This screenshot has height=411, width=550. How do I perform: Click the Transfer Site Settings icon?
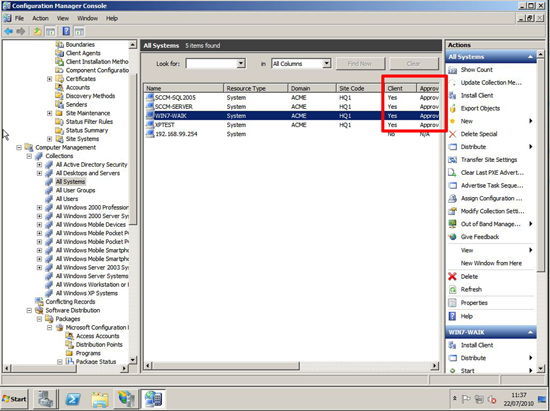[x=453, y=160]
